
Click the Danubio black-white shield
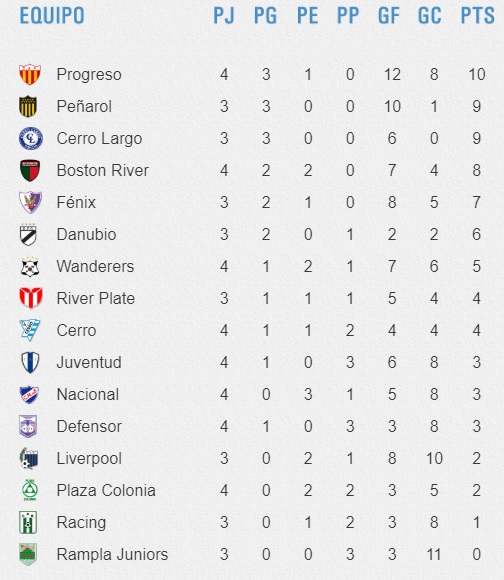click(28, 235)
